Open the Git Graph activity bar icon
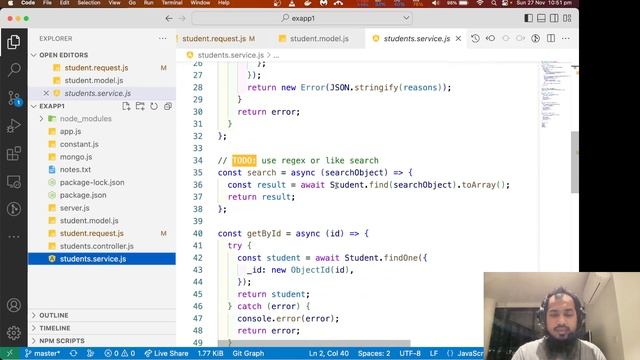This screenshot has width=640, height=360. [x=13, y=209]
